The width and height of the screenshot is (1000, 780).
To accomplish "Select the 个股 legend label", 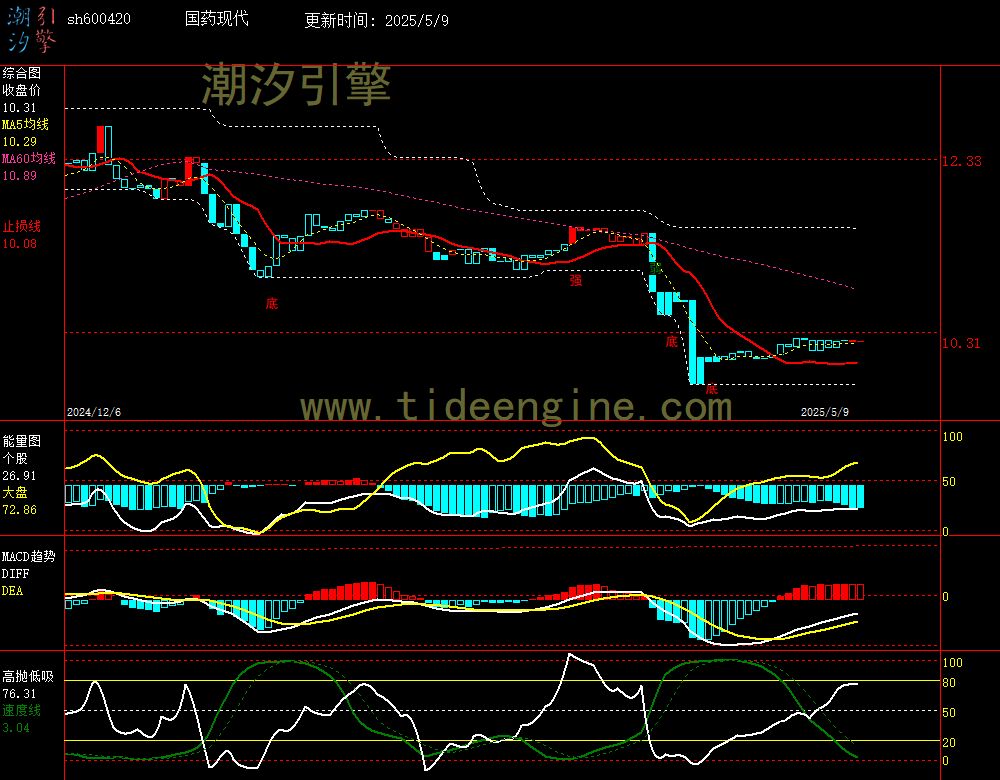I will click(15, 459).
